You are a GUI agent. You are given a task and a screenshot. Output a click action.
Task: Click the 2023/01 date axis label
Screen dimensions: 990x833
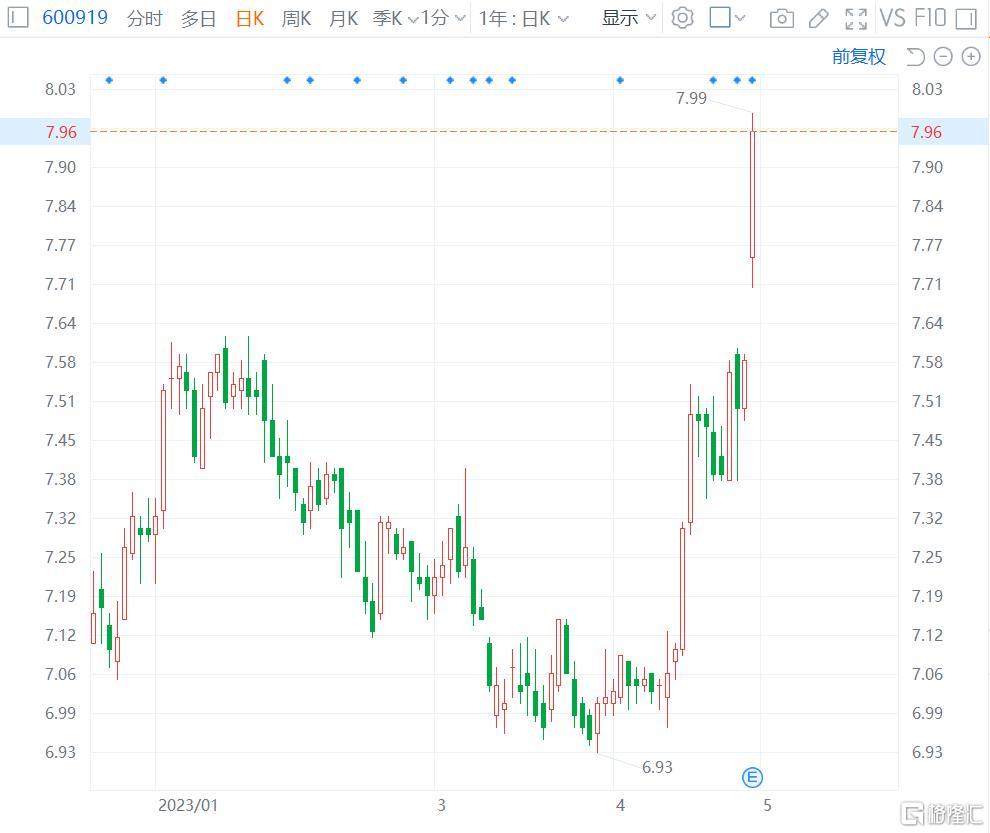pyautogui.click(x=188, y=805)
